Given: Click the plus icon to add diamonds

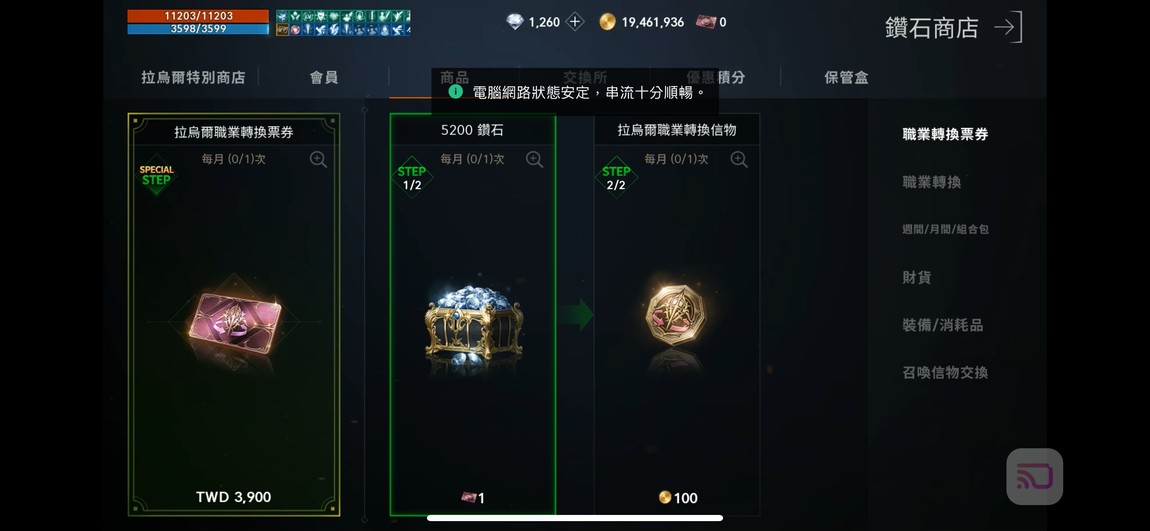Looking at the screenshot, I should pyautogui.click(x=575, y=22).
